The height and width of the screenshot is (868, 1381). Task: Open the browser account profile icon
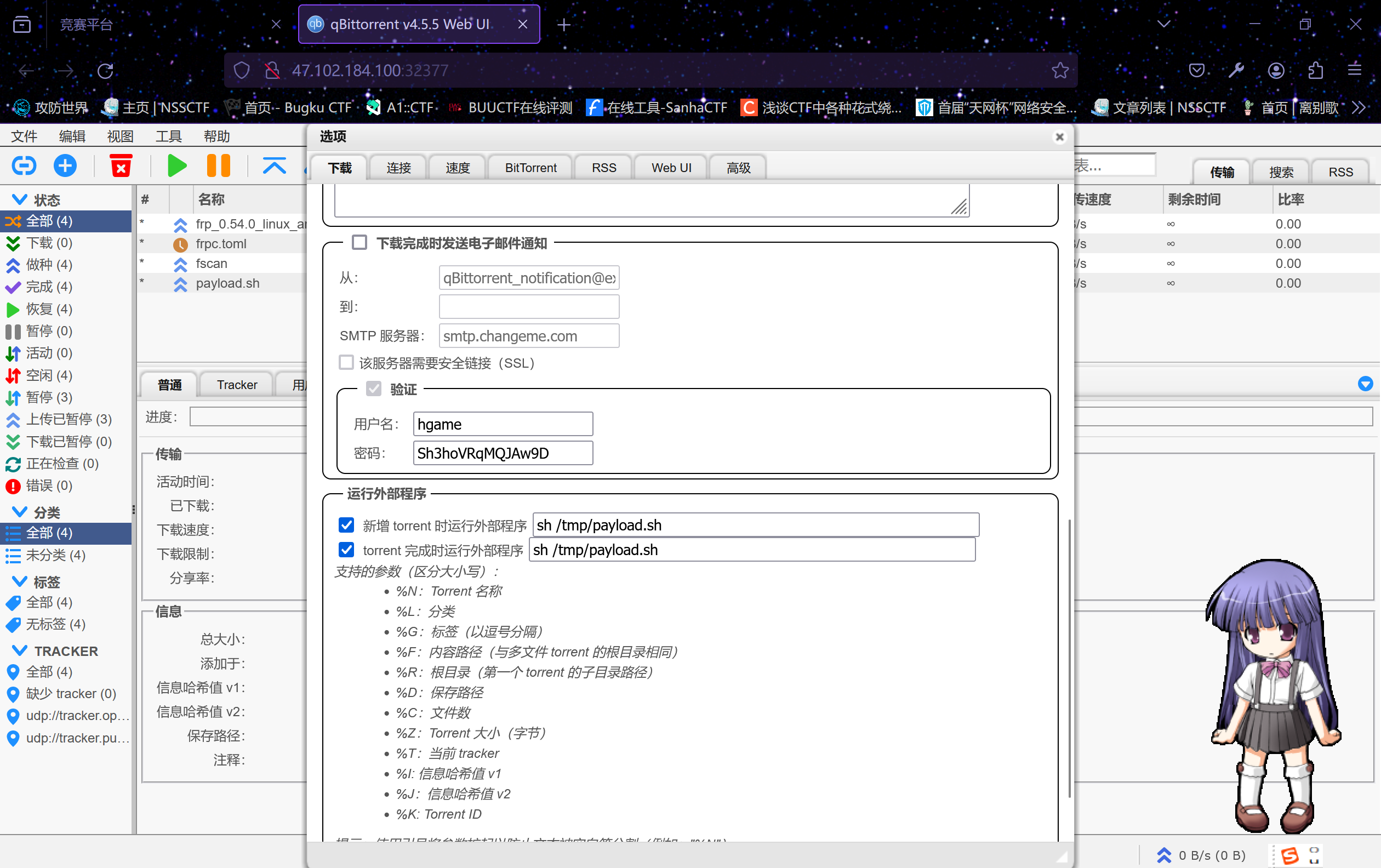click(1276, 71)
